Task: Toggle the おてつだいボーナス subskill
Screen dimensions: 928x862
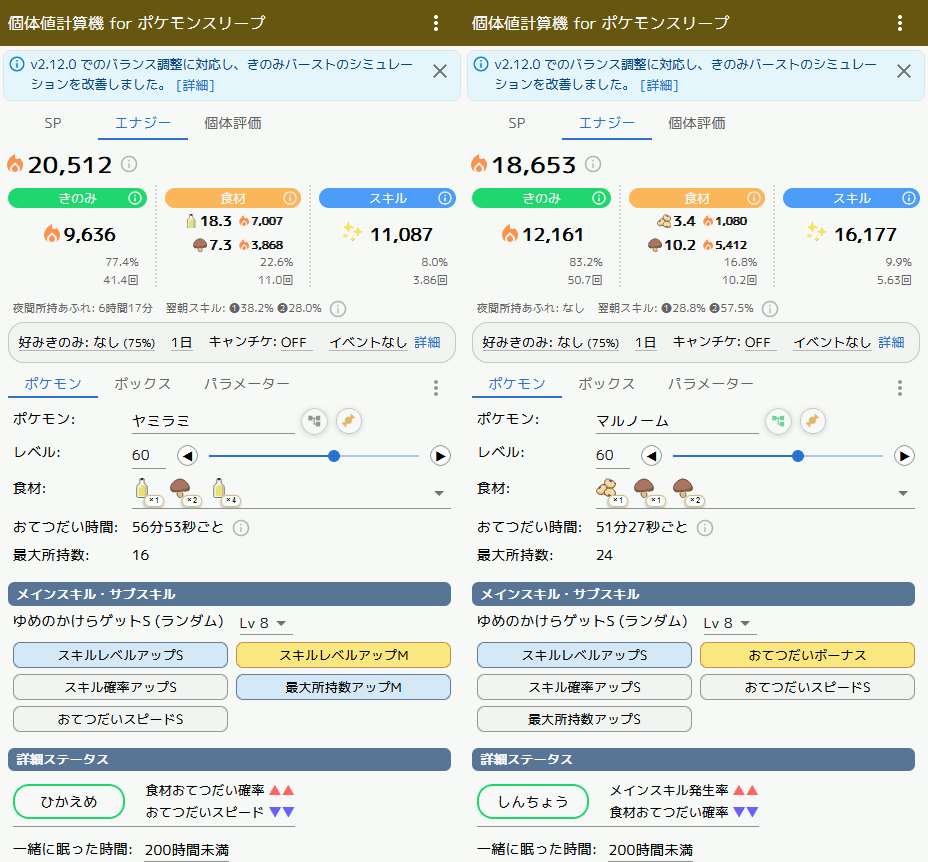Action: pos(807,655)
